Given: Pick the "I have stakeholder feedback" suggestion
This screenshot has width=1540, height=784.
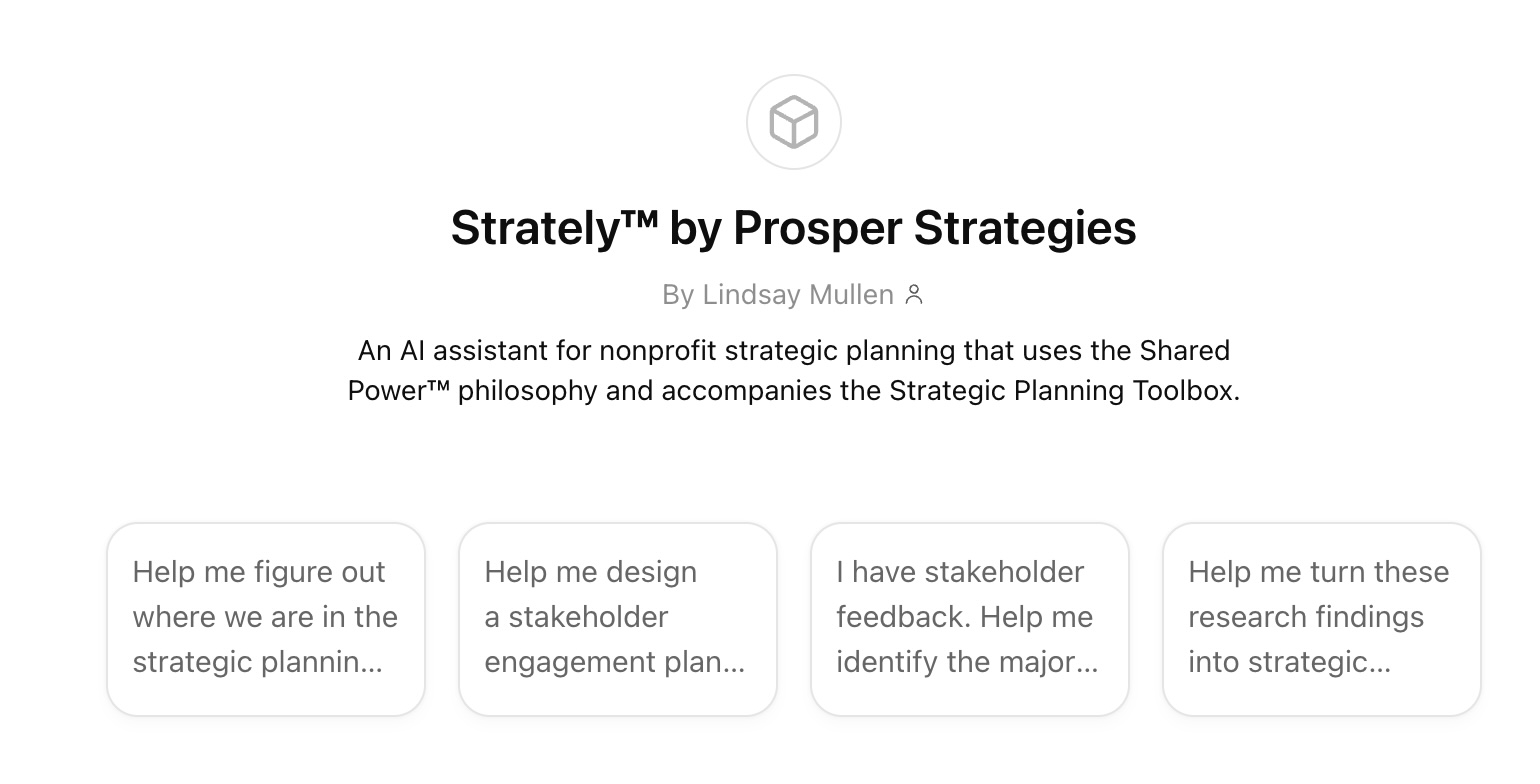Looking at the screenshot, I should click(970, 618).
